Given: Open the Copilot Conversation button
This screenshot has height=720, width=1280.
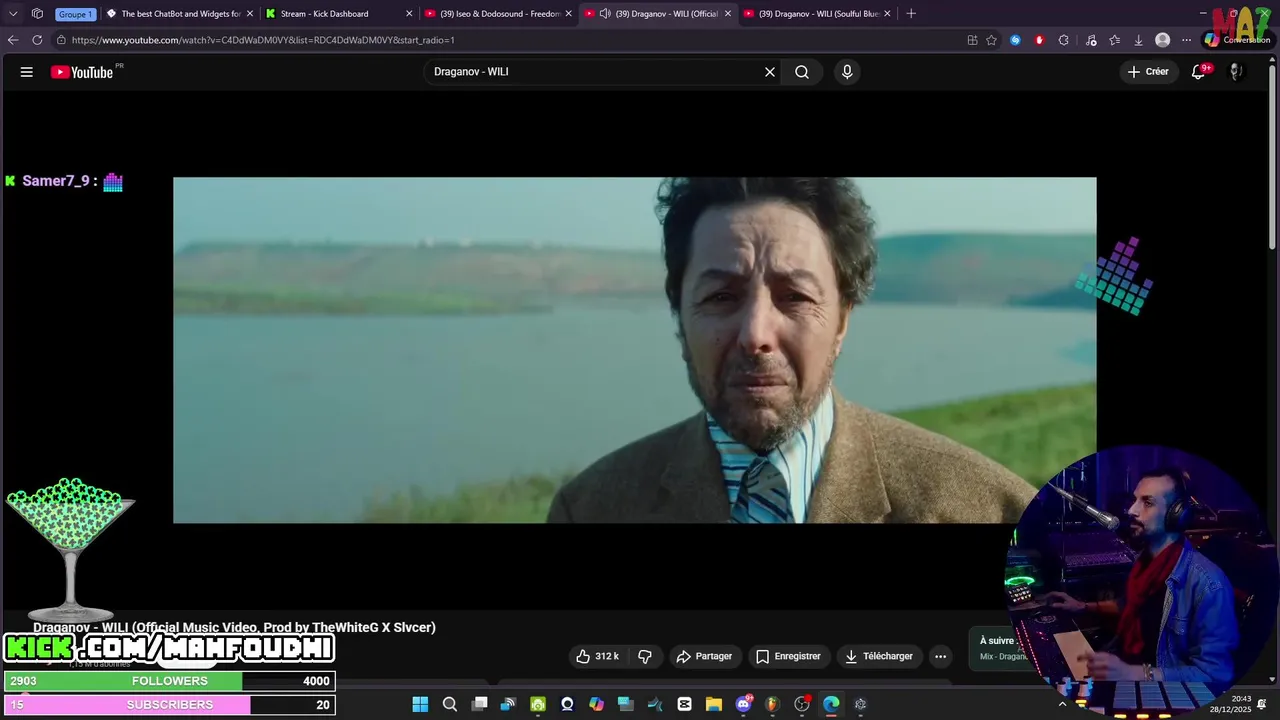Looking at the screenshot, I should 1237,40.
